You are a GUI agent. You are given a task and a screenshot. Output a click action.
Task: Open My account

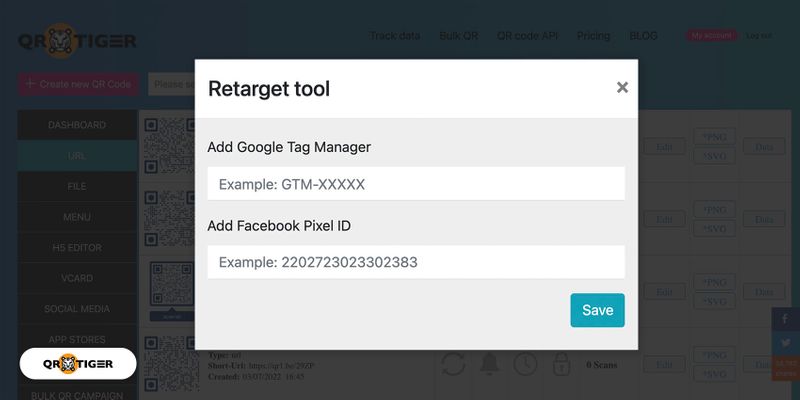pyautogui.click(x=710, y=36)
